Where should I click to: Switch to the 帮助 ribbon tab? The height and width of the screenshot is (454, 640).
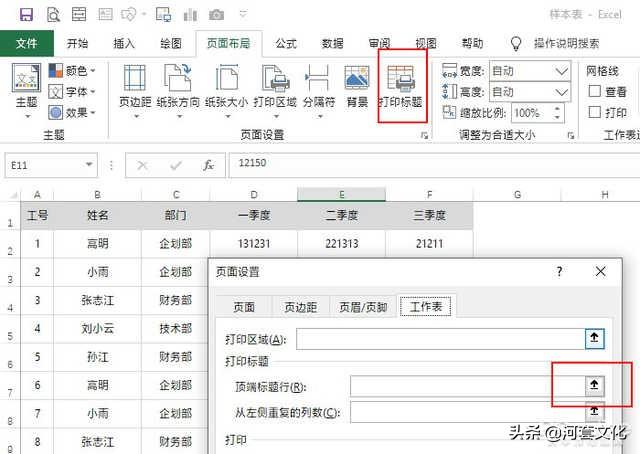472,43
